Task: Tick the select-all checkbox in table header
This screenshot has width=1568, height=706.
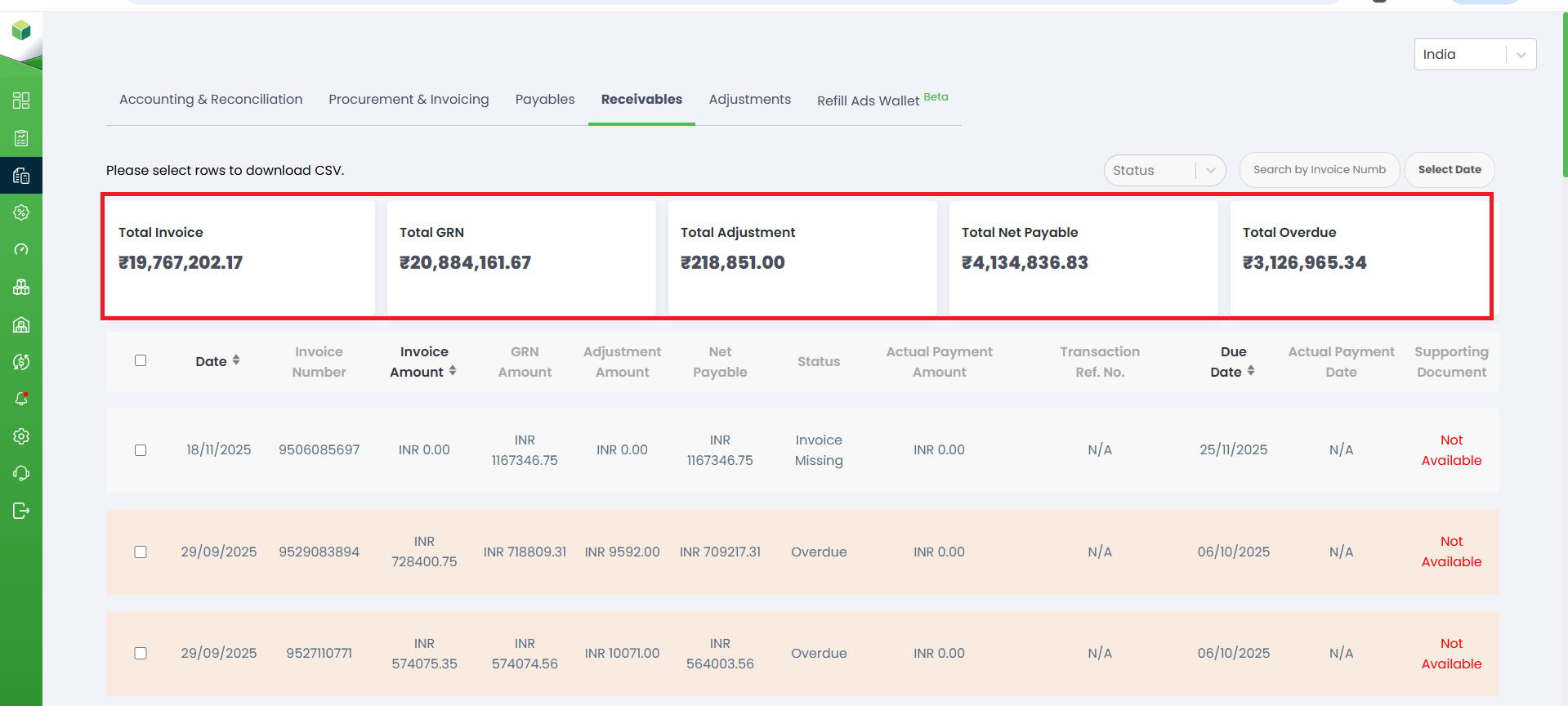Action: [141, 360]
